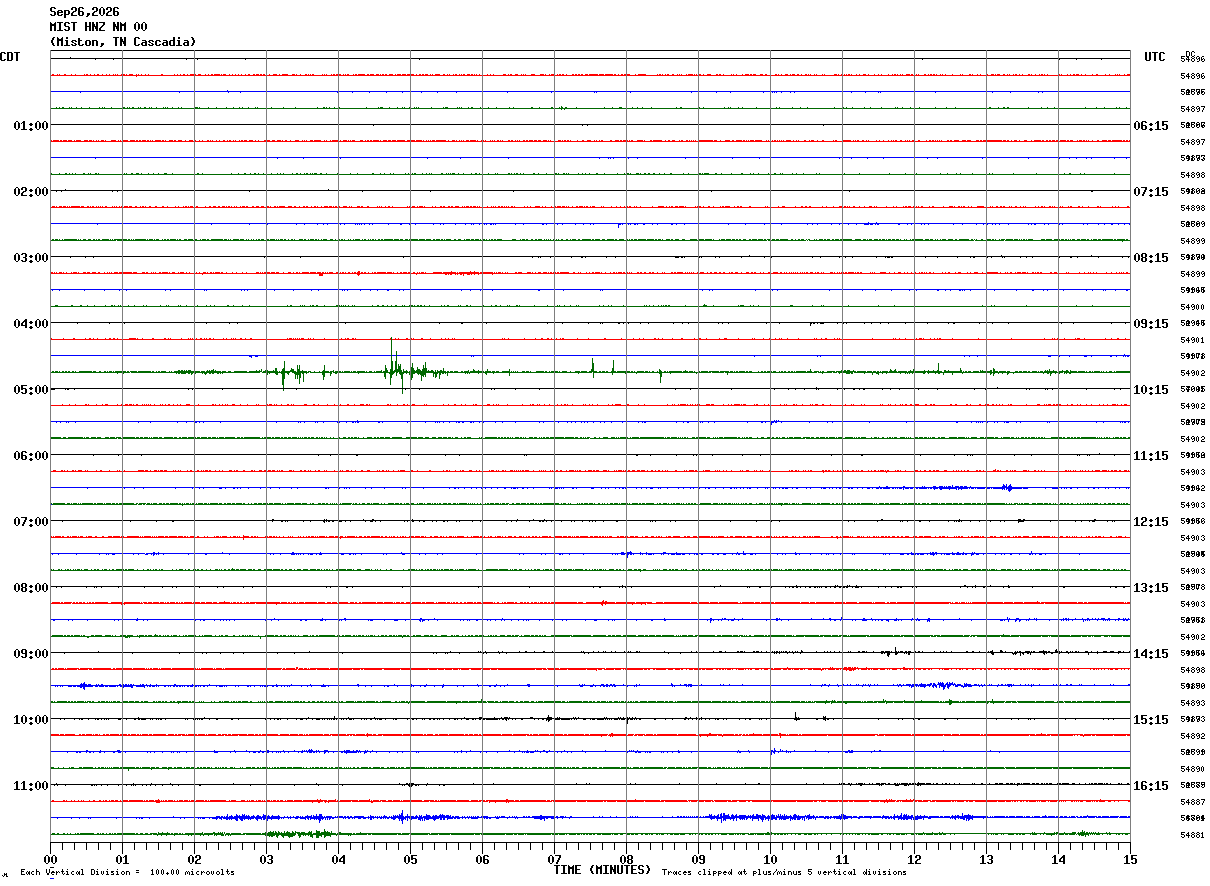Screen dimensions: 1210x886
Task: Click the 10:15 UTC time label
Action: coord(1151,390)
